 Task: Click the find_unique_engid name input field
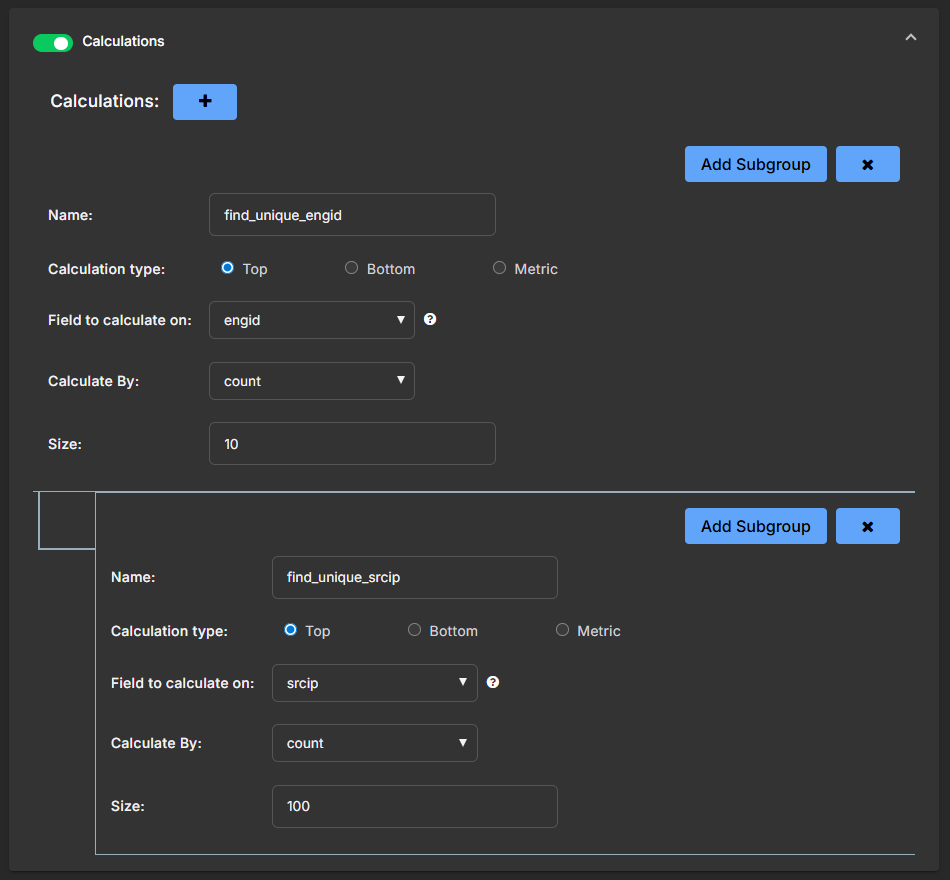click(x=352, y=215)
